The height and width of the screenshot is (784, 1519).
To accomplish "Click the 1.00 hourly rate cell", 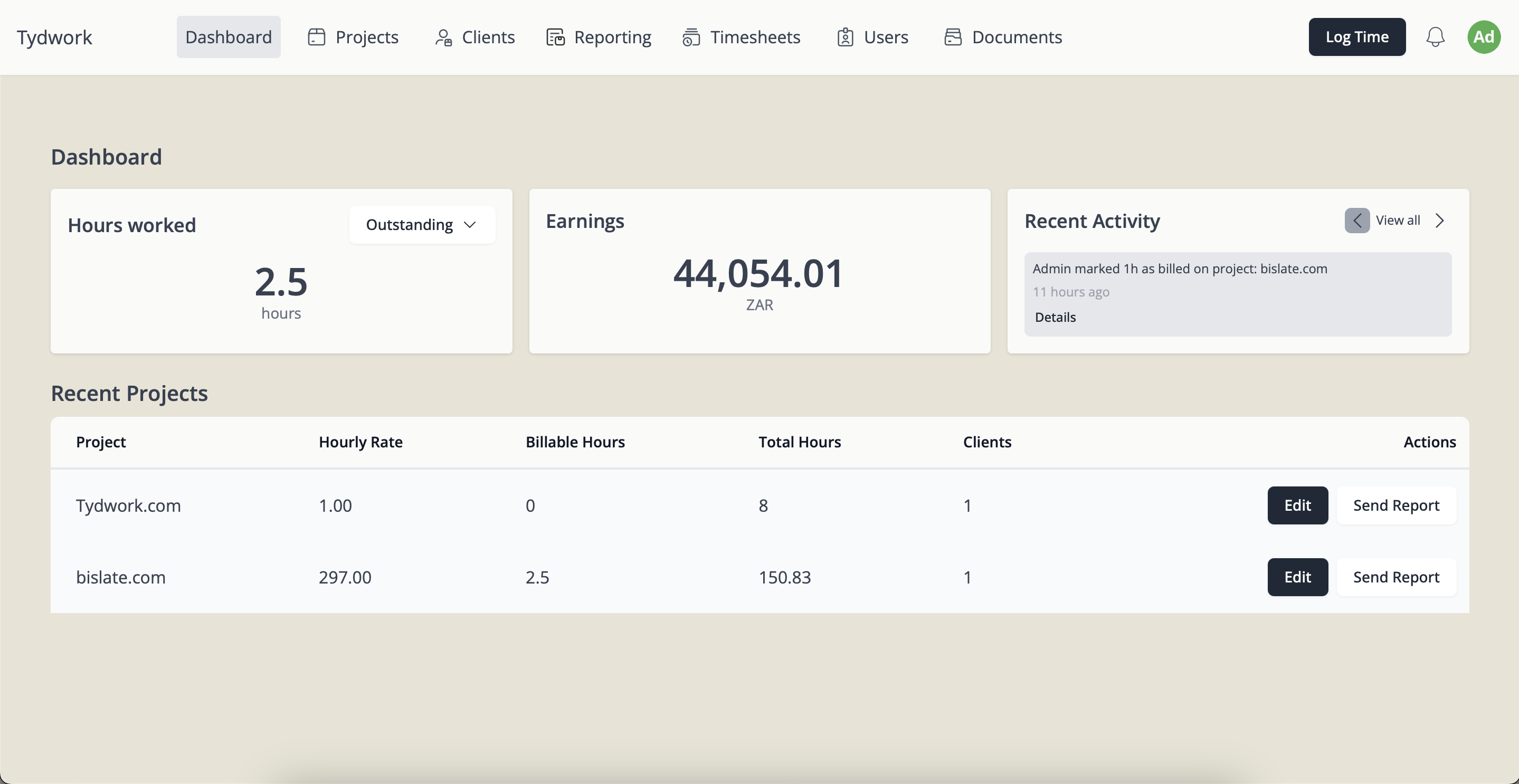I will coord(335,505).
